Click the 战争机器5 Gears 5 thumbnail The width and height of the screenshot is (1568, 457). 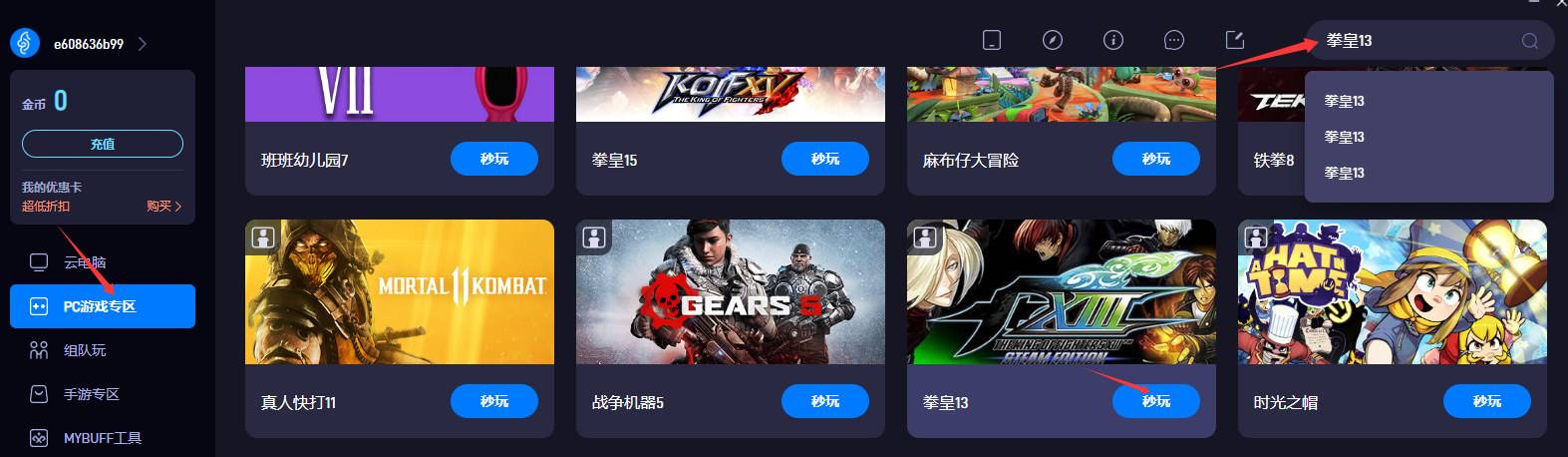click(x=731, y=291)
